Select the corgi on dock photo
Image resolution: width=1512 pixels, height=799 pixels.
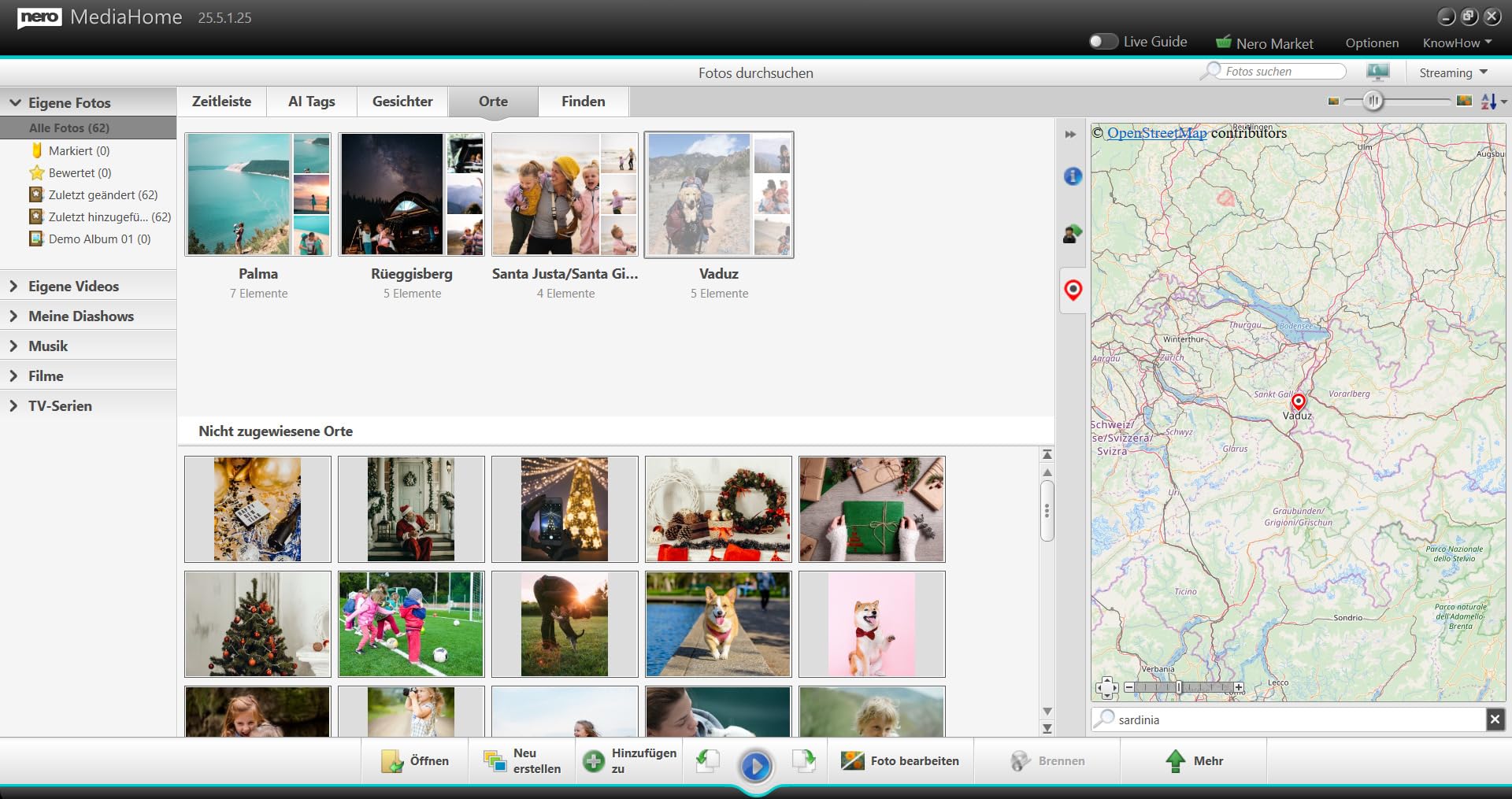coord(719,624)
